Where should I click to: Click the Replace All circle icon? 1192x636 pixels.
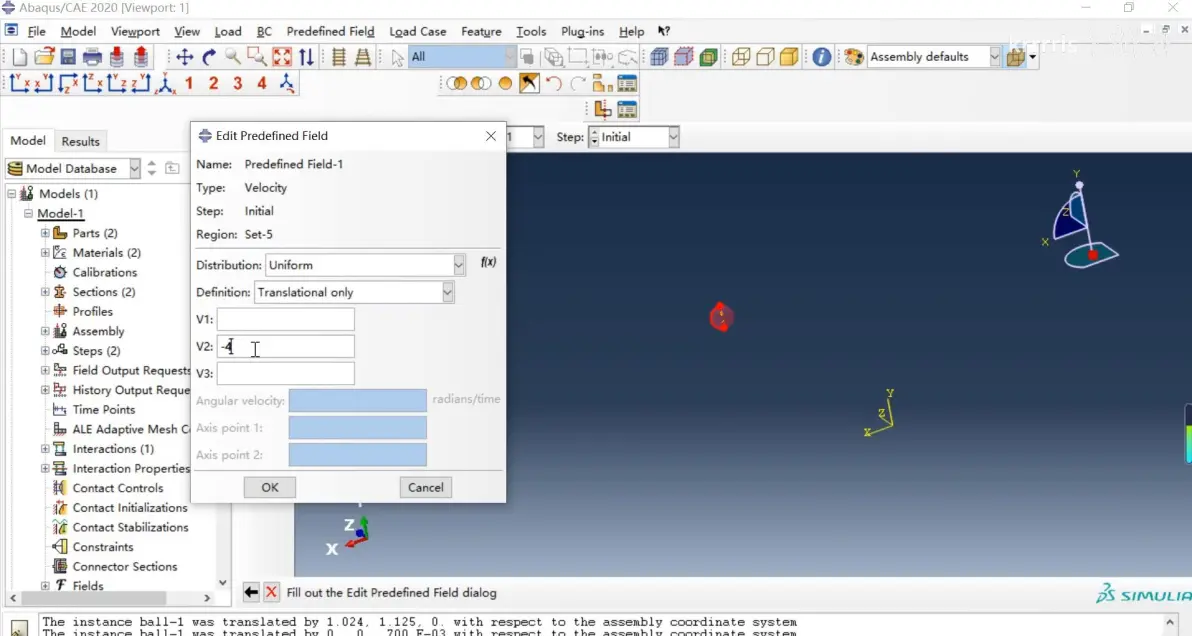point(506,84)
